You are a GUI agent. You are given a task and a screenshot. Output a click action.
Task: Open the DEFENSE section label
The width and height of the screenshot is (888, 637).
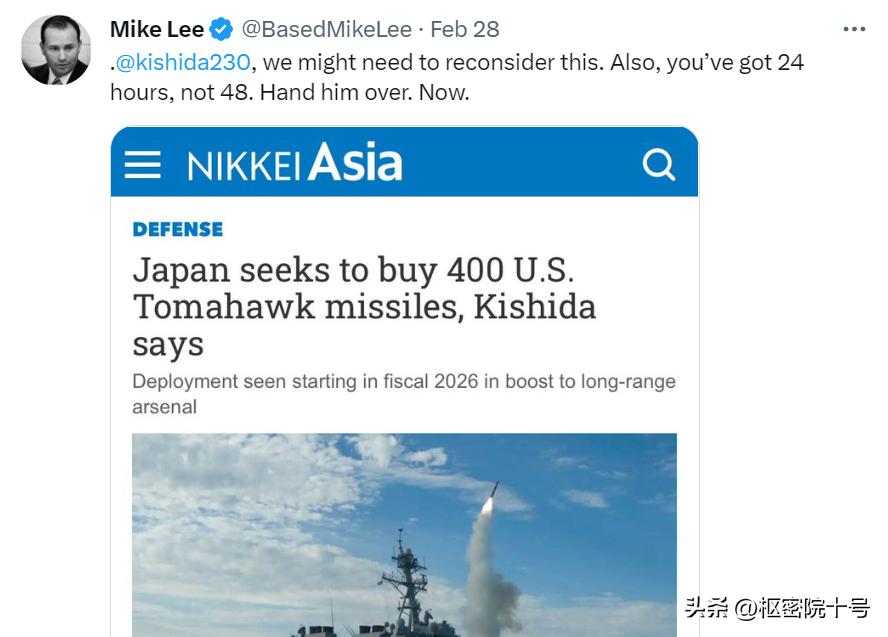pos(177,229)
